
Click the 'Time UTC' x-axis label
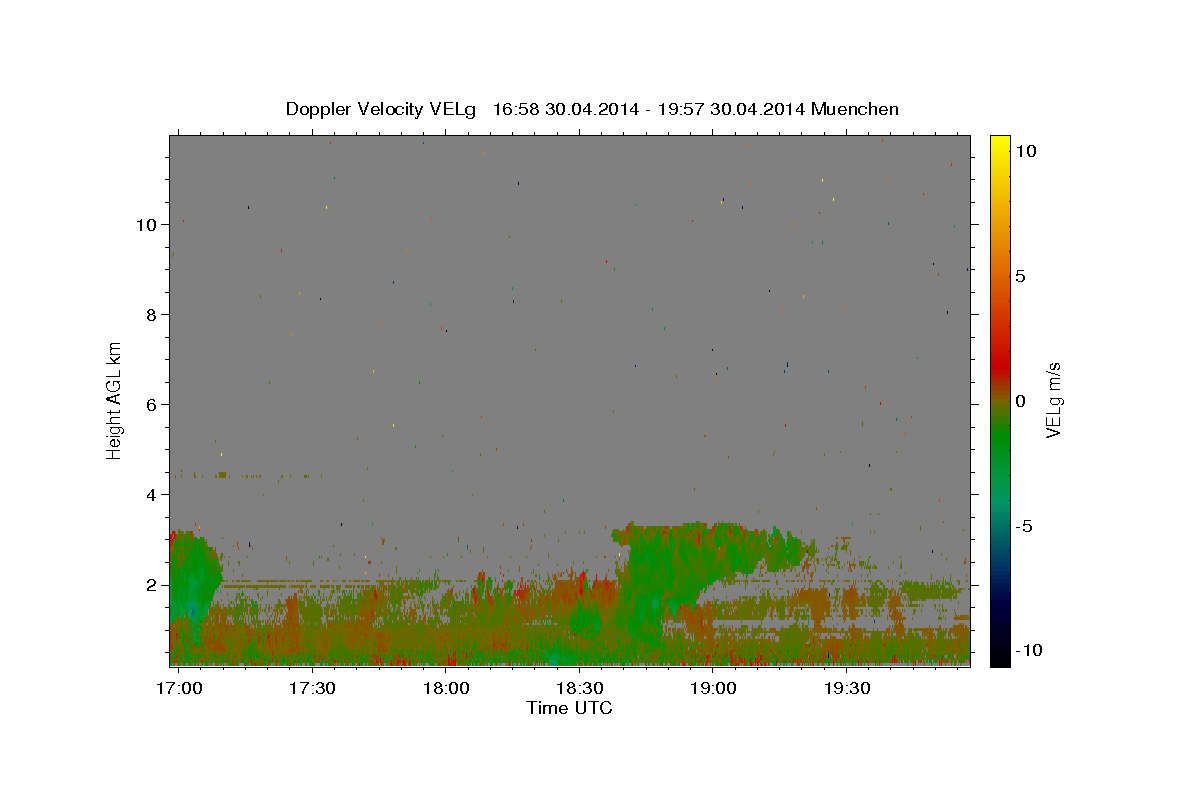pyautogui.click(x=569, y=708)
